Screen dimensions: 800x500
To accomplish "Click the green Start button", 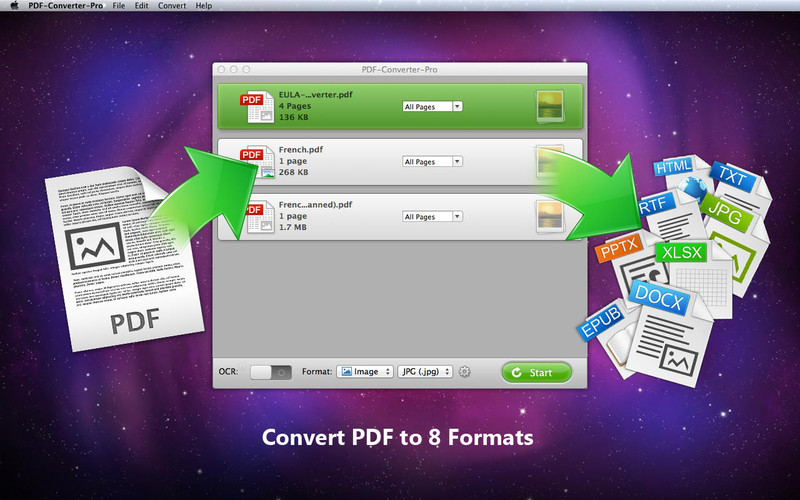I will (x=536, y=372).
